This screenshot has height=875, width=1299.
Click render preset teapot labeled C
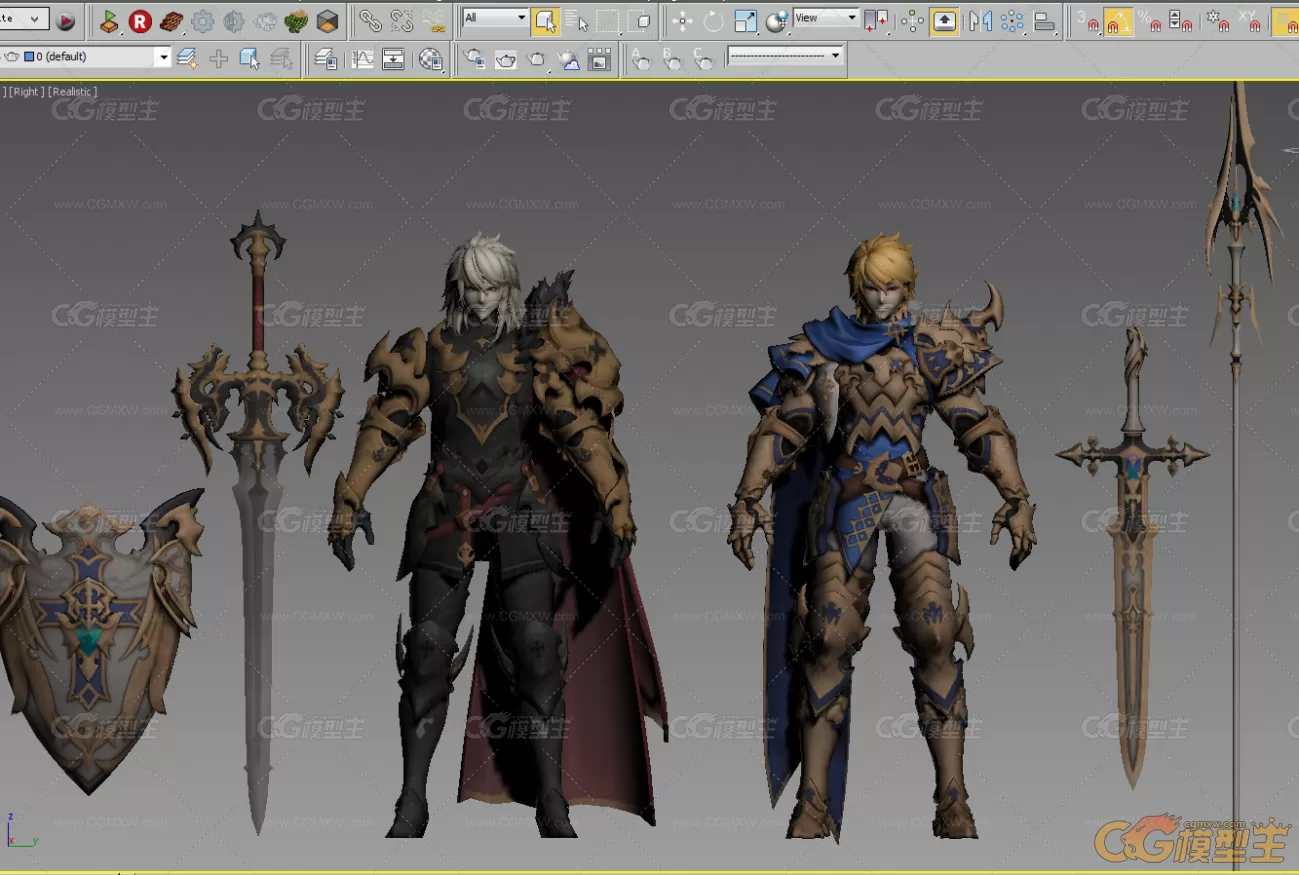tap(703, 59)
